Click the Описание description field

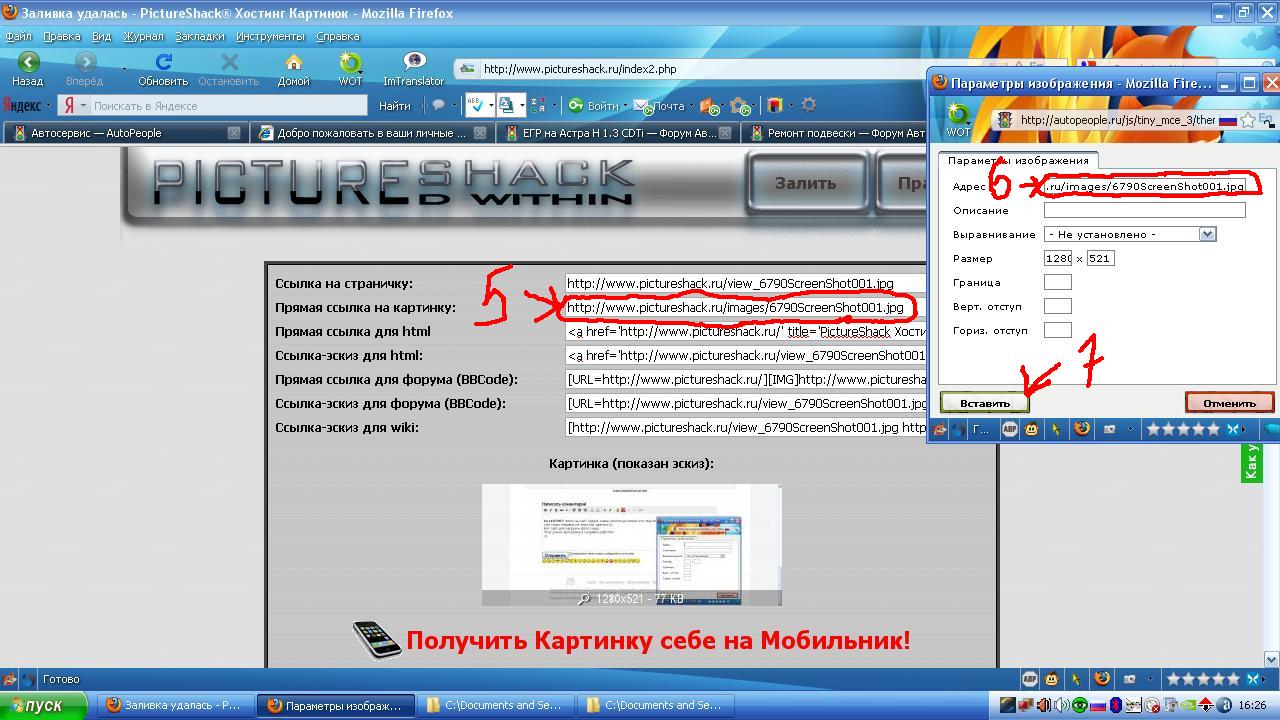[x=1145, y=210]
